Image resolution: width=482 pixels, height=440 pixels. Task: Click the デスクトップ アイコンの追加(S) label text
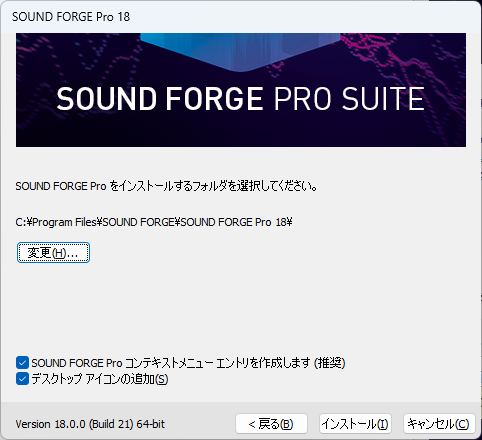tap(100, 379)
